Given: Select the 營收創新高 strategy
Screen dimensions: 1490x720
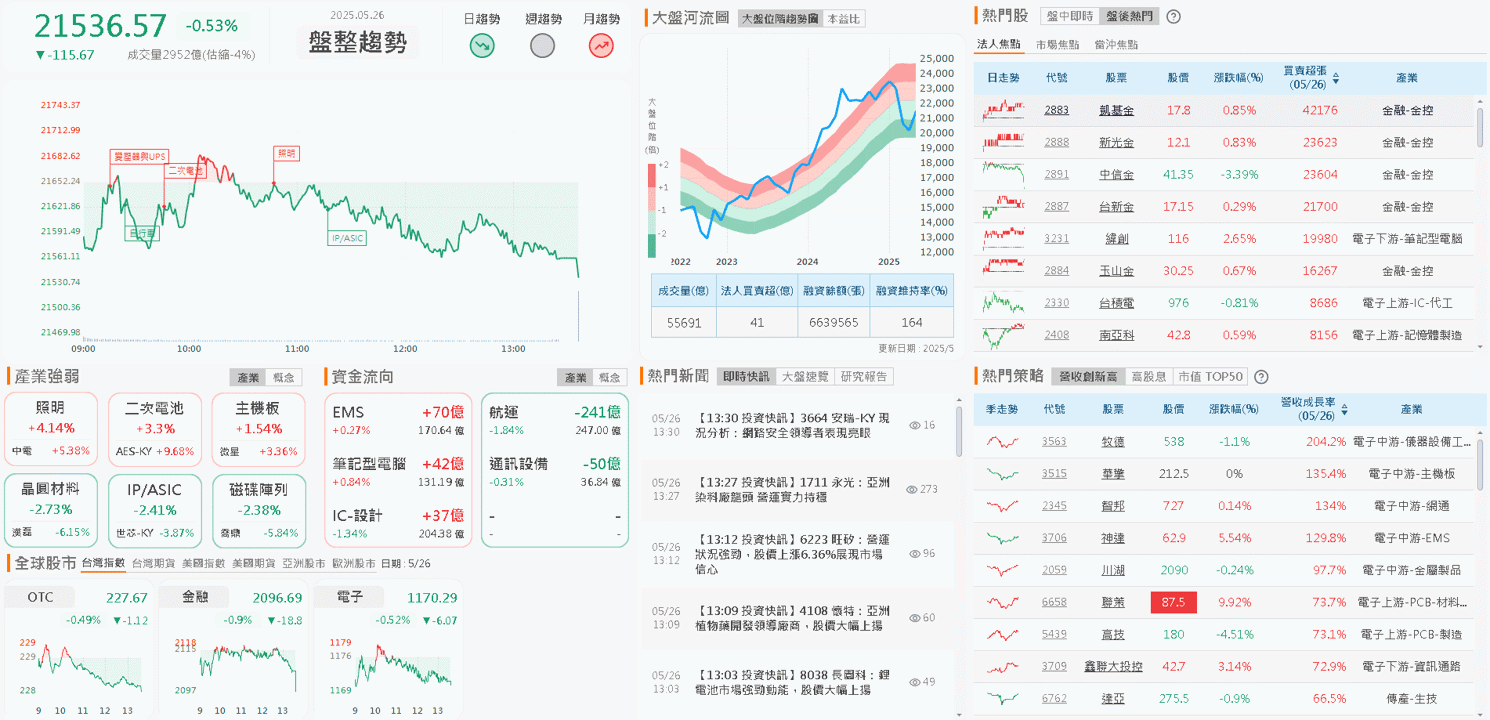Looking at the screenshot, I should tap(1088, 376).
